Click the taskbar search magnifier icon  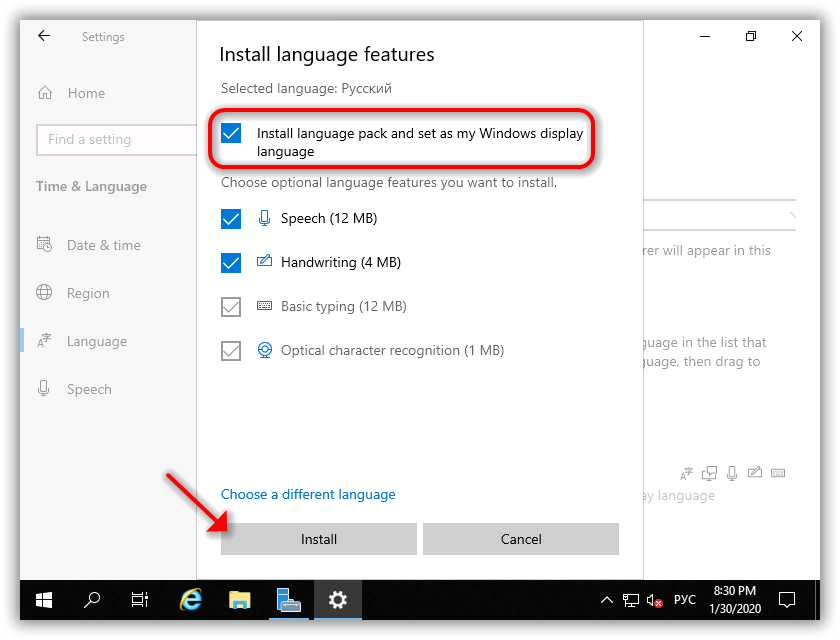(92, 600)
